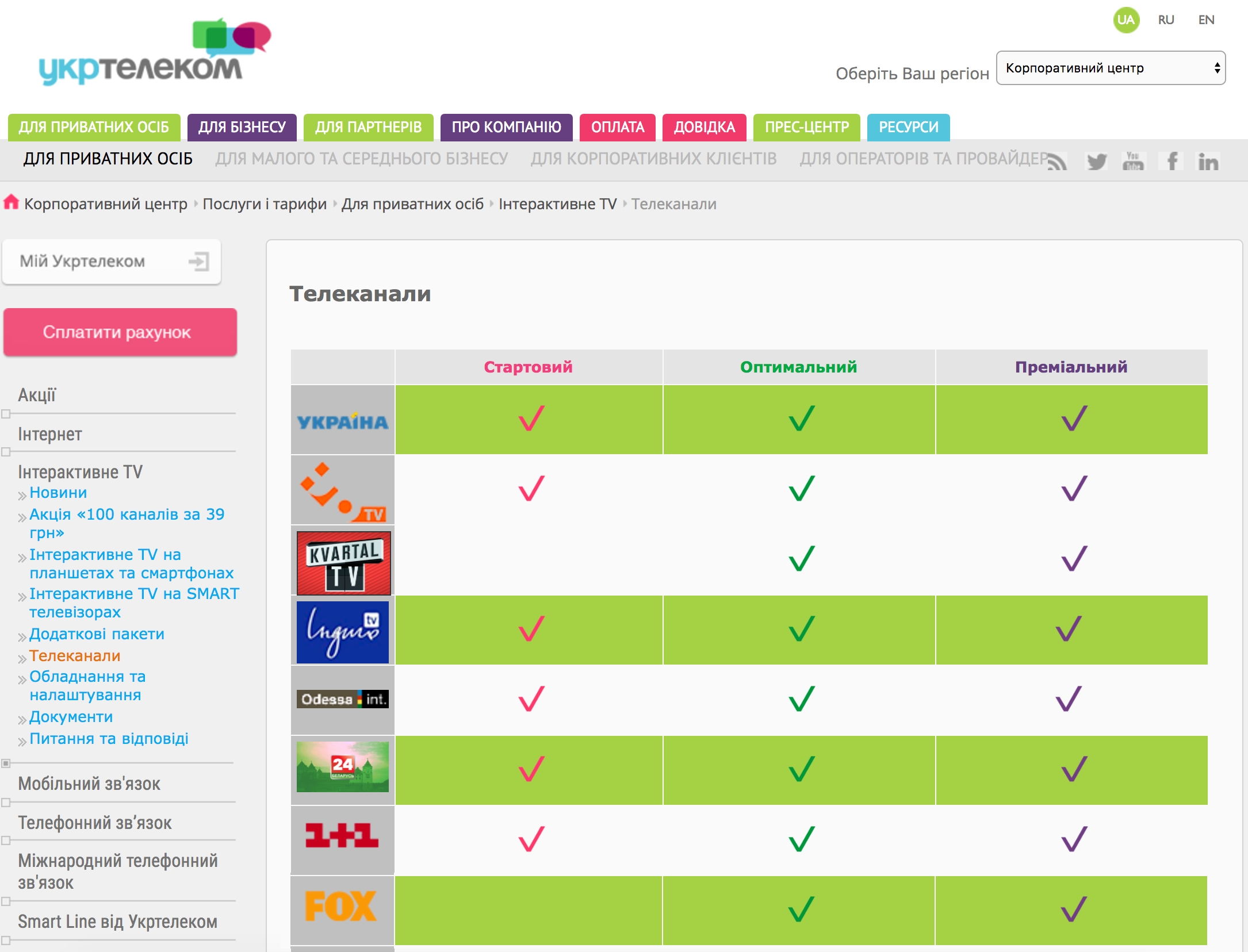Switch language to EN

(1207, 20)
